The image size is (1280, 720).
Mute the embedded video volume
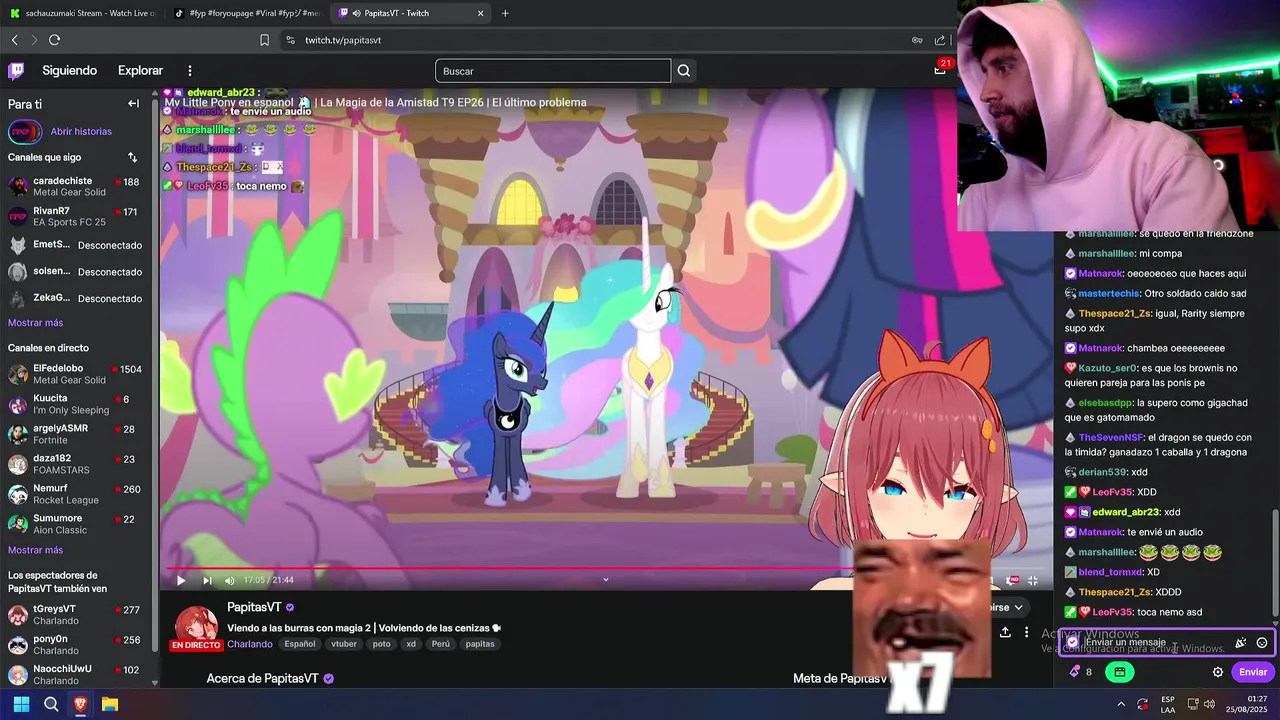coord(230,580)
